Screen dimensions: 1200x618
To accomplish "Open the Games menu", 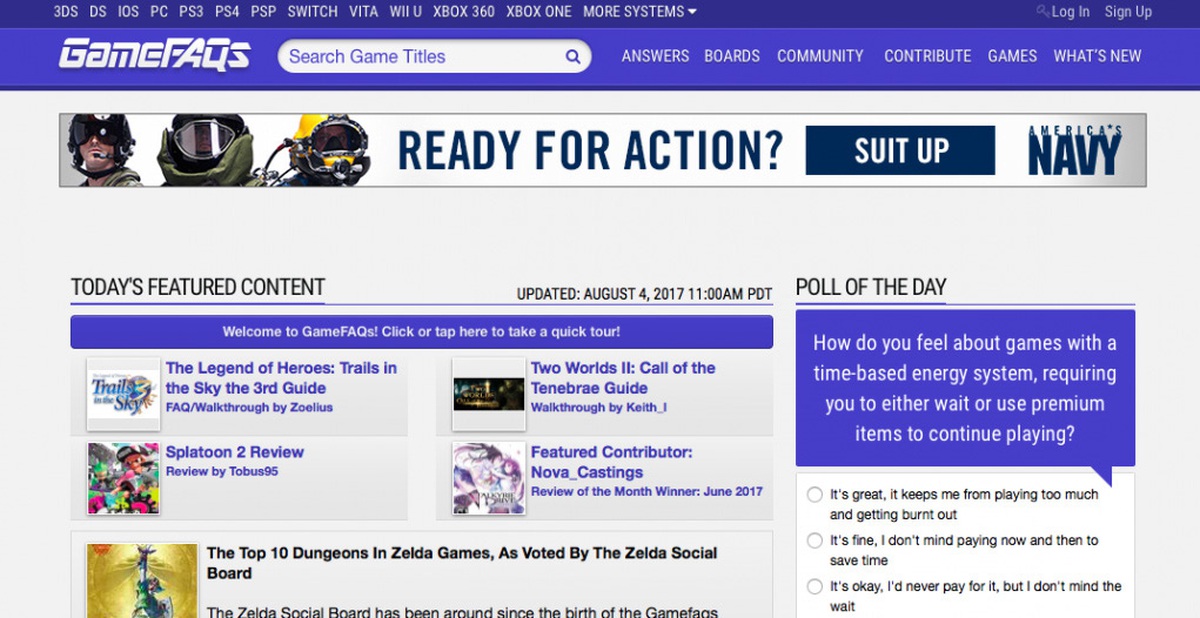I will coord(1012,56).
